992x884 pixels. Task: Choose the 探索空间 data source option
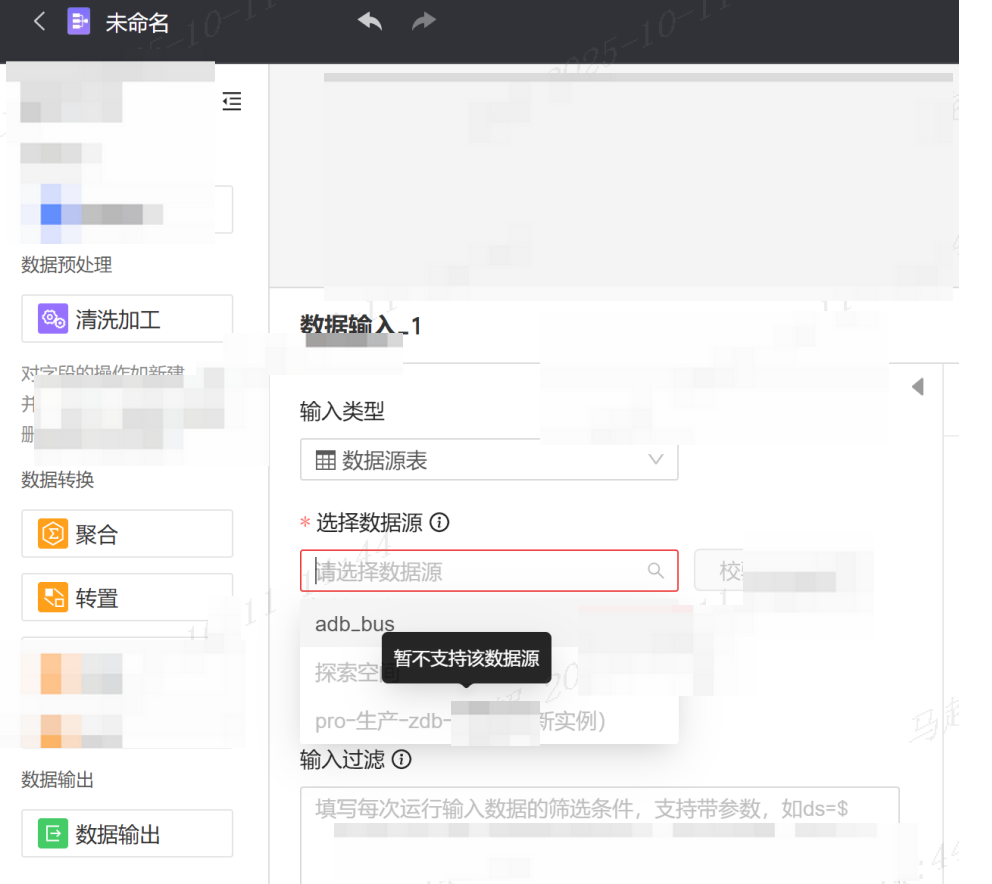tap(345, 672)
